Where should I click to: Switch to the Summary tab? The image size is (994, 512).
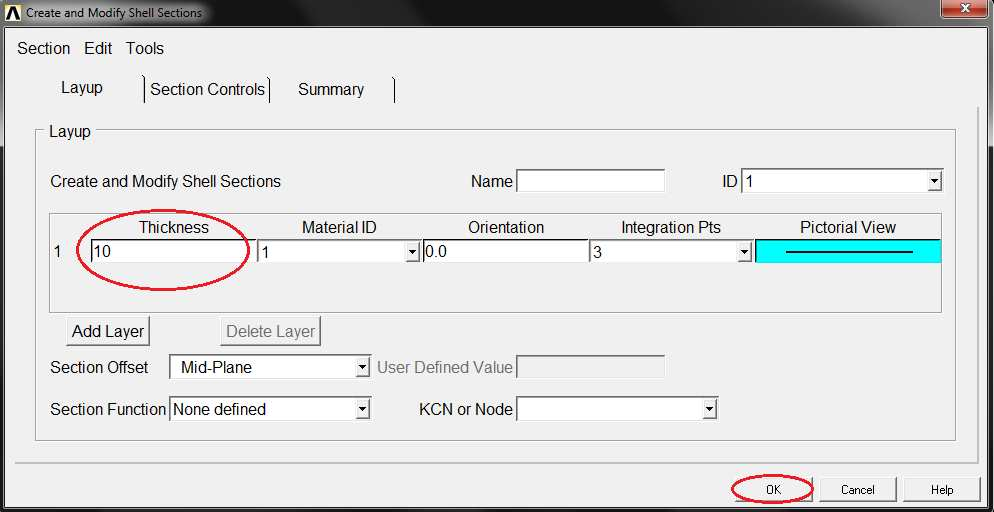click(x=331, y=89)
